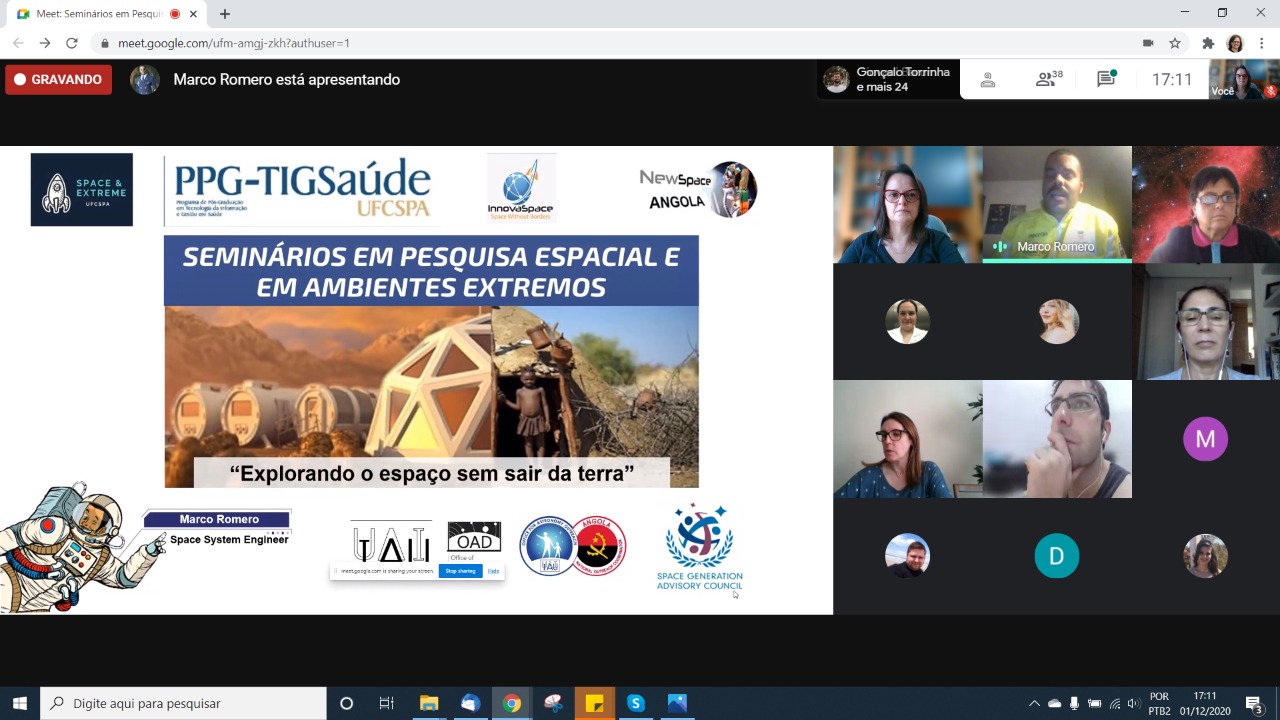Click the camera indicator in address bar
Image resolution: width=1280 pixels, height=720 pixels.
(x=1148, y=43)
